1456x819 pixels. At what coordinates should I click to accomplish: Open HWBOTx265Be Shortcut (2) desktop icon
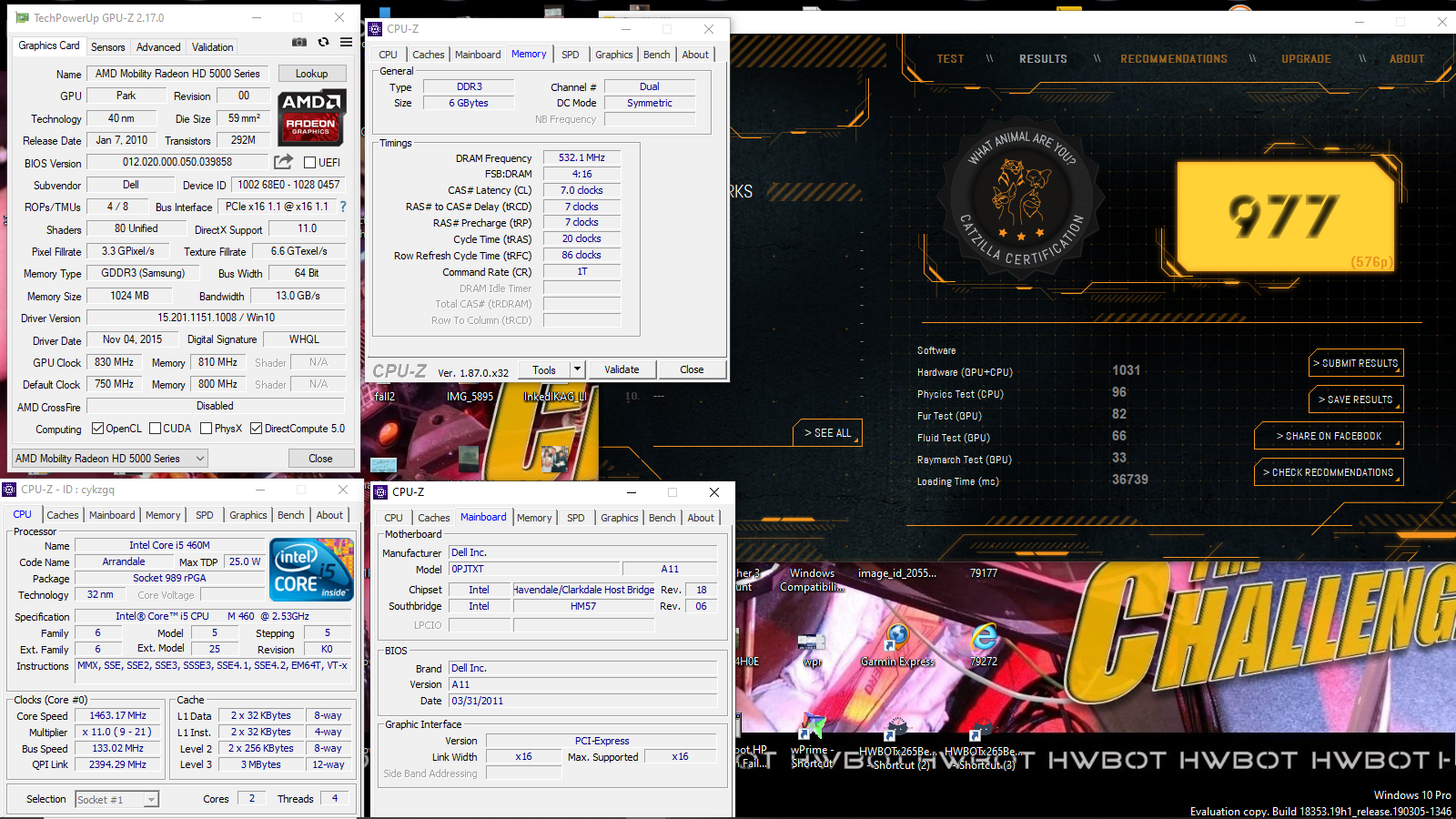tap(897, 743)
